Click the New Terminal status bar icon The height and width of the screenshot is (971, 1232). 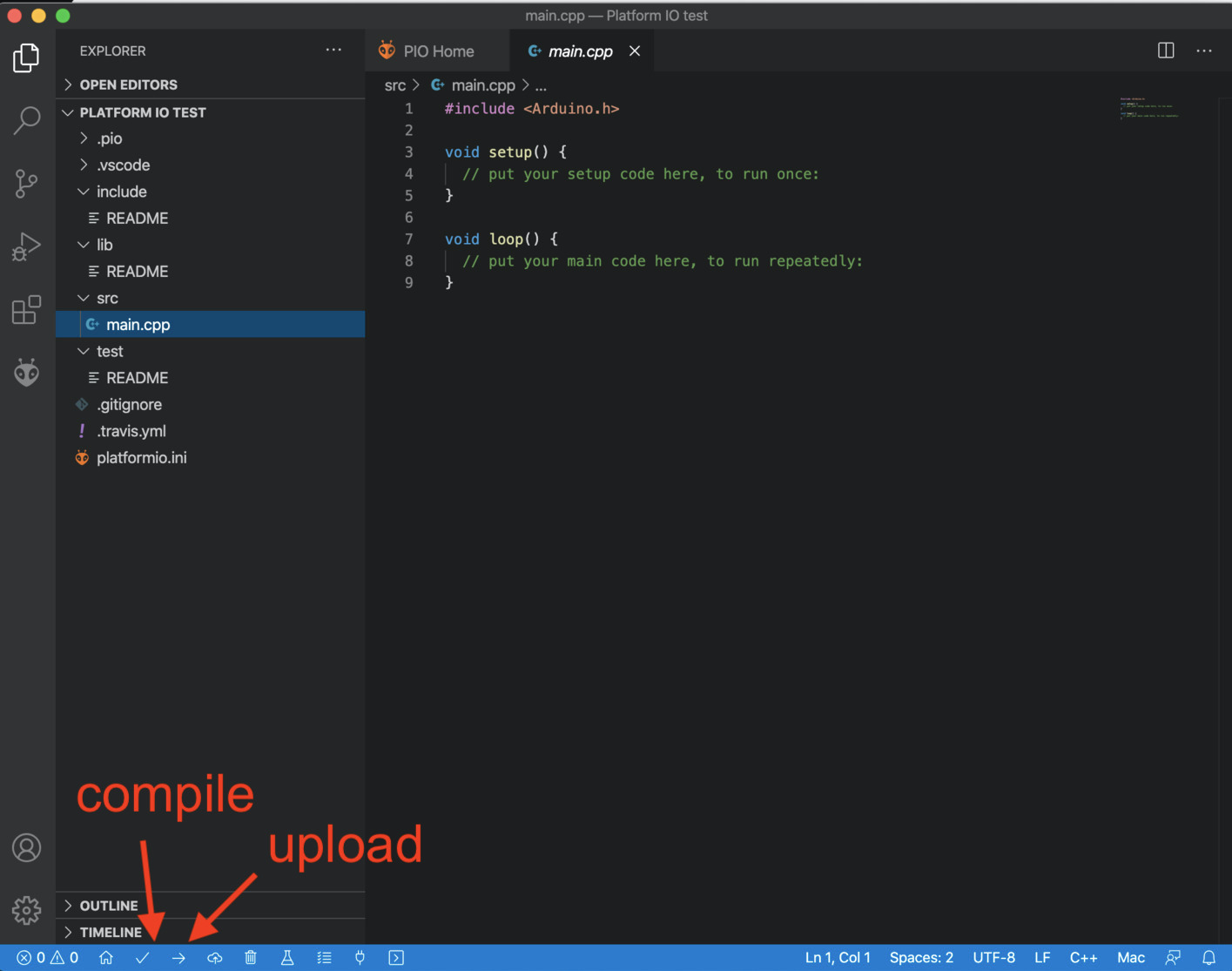[396, 957]
